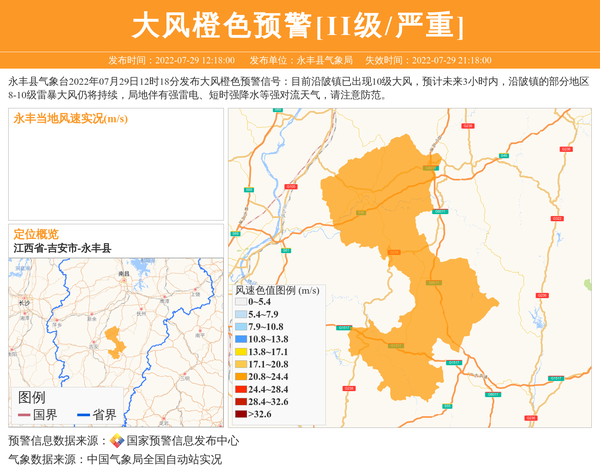Open the 永丰当地风速实况 panel header
The image size is (600, 471).
70,119
